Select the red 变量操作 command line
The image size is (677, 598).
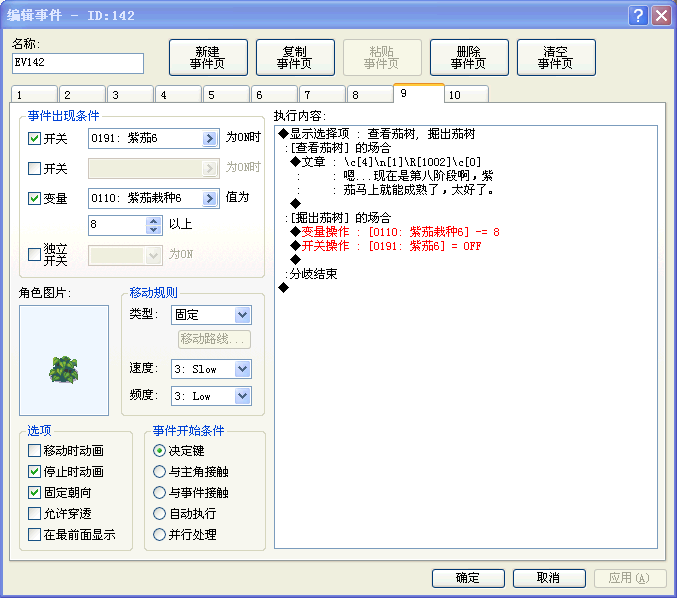(x=395, y=232)
